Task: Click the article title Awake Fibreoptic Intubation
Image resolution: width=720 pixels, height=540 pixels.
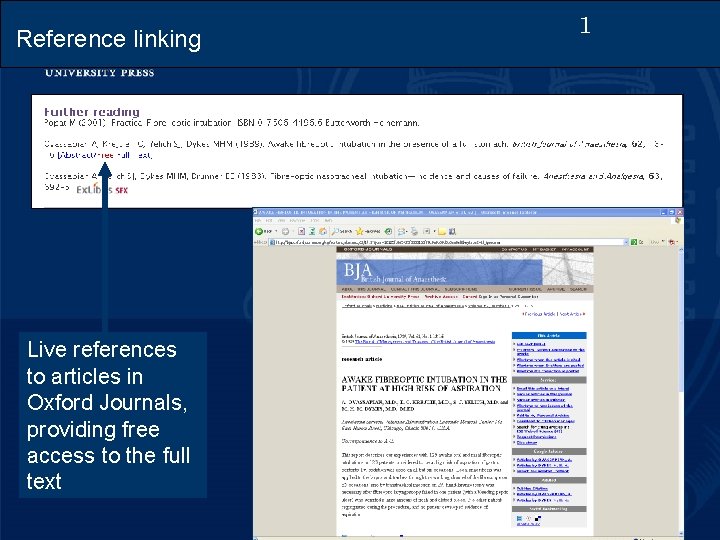Action: tap(424, 384)
